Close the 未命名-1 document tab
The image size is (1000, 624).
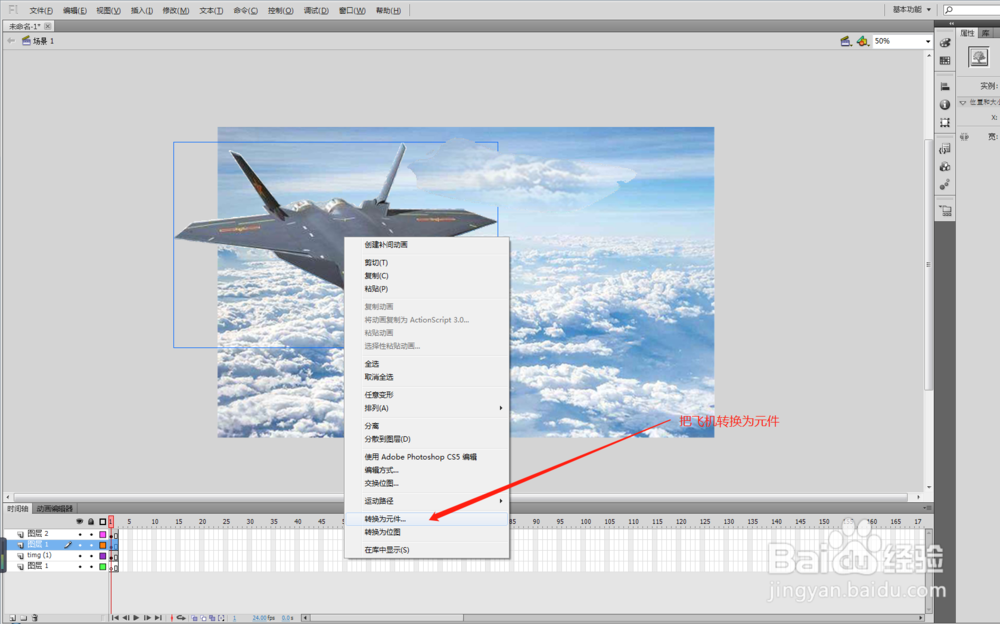(x=48, y=26)
